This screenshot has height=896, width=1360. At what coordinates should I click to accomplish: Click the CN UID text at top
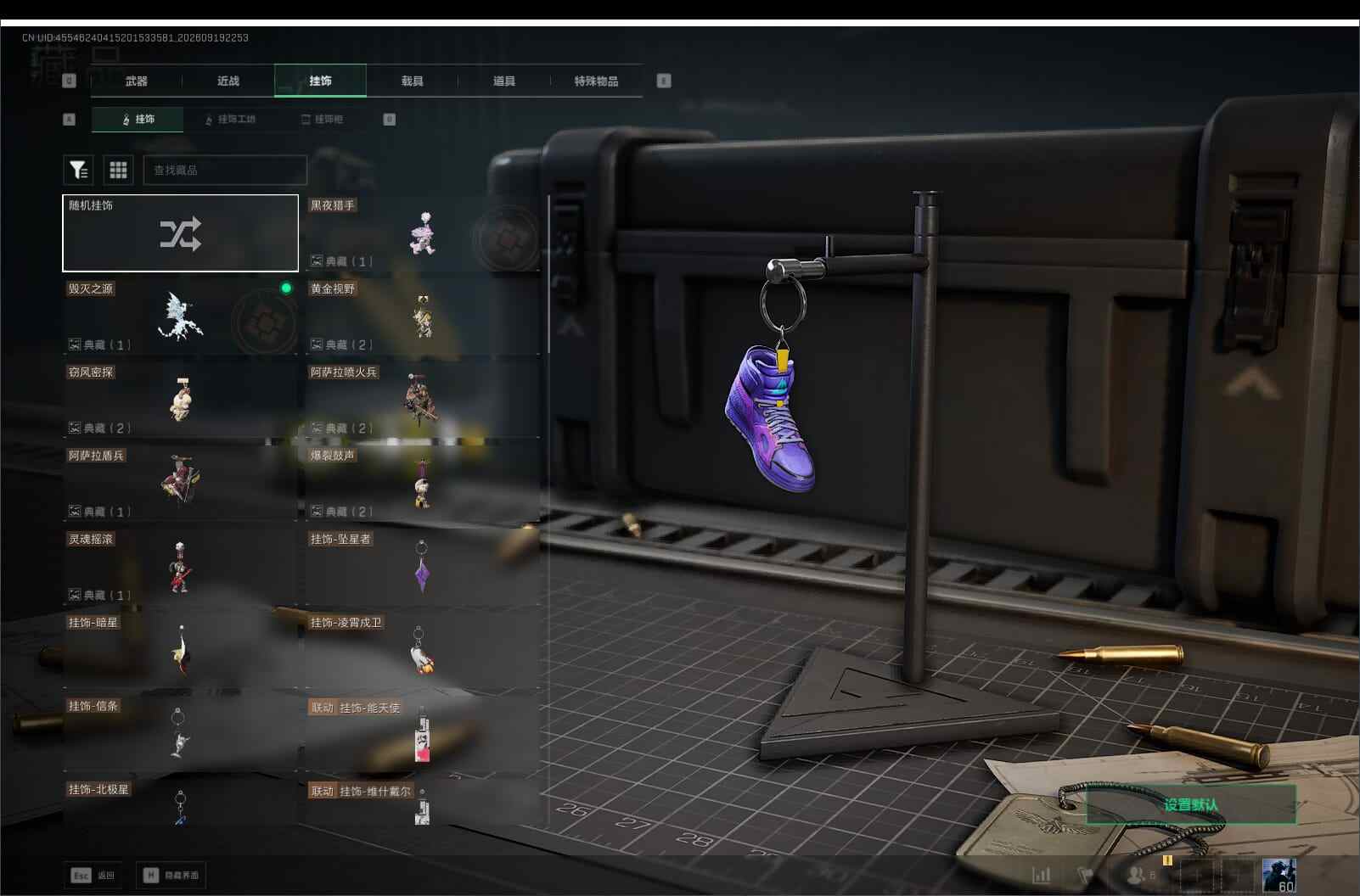click(136, 37)
